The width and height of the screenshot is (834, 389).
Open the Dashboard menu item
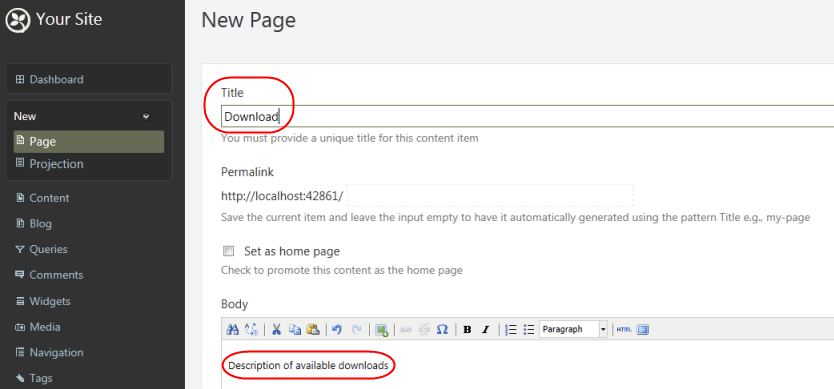tap(89, 79)
